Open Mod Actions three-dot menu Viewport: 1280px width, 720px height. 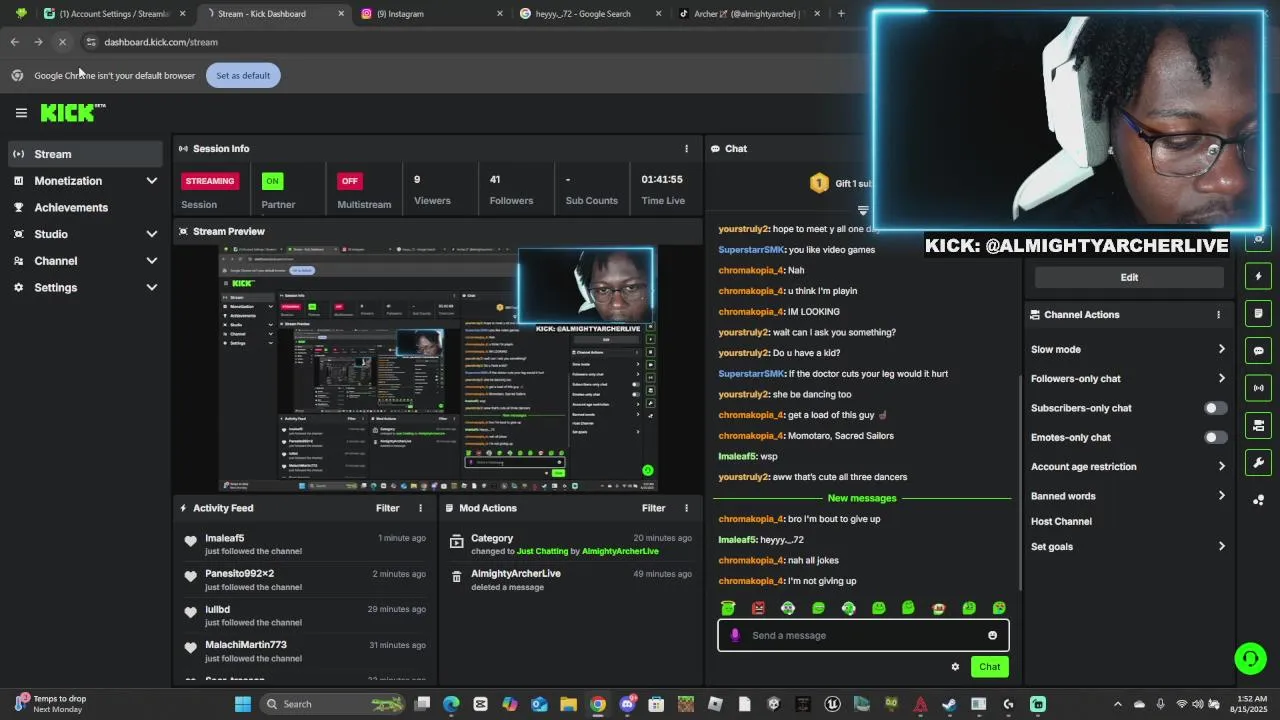pyautogui.click(x=686, y=508)
